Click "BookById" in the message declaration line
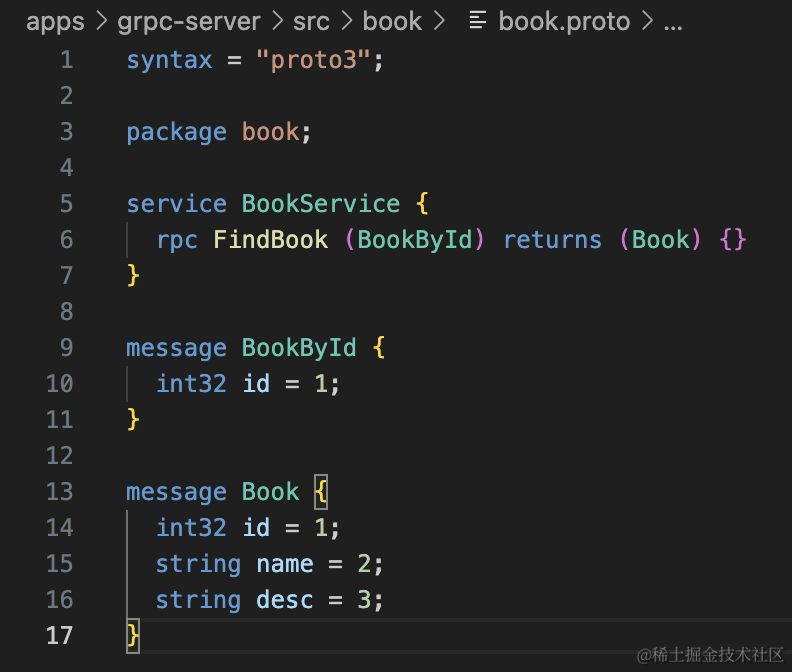Screen dimensions: 792x672 click(299, 348)
